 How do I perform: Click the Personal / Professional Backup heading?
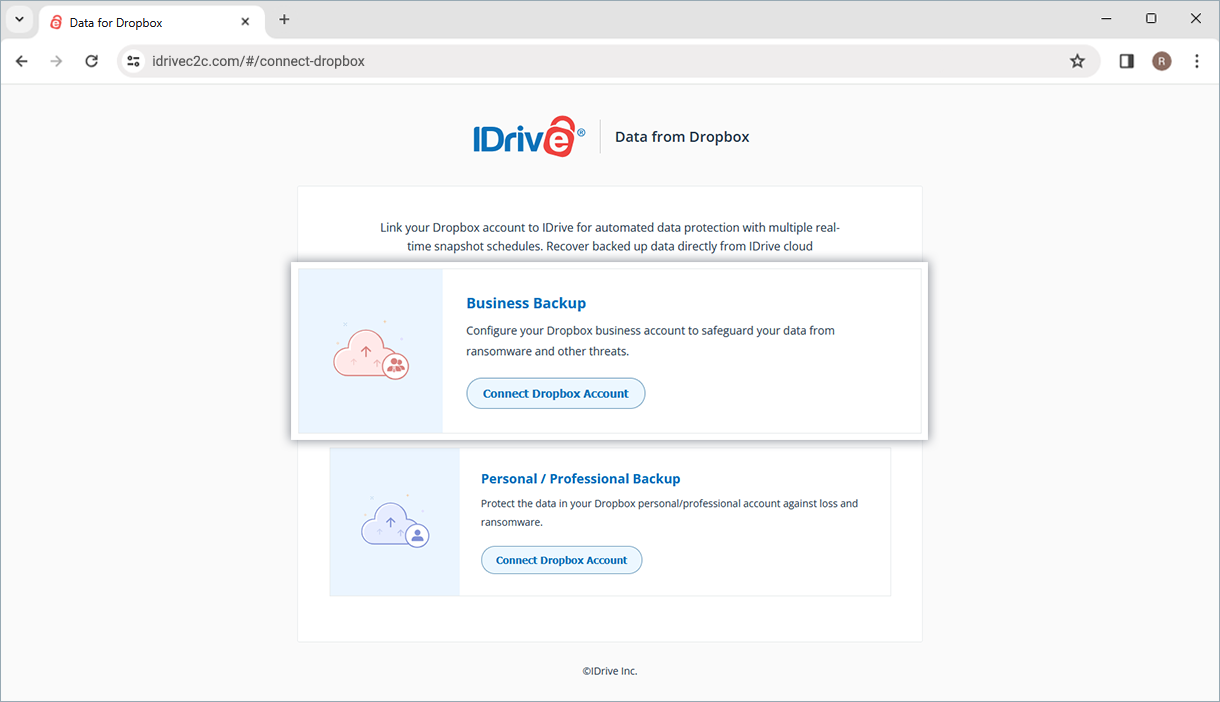pyautogui.click(x=581, y=479)
